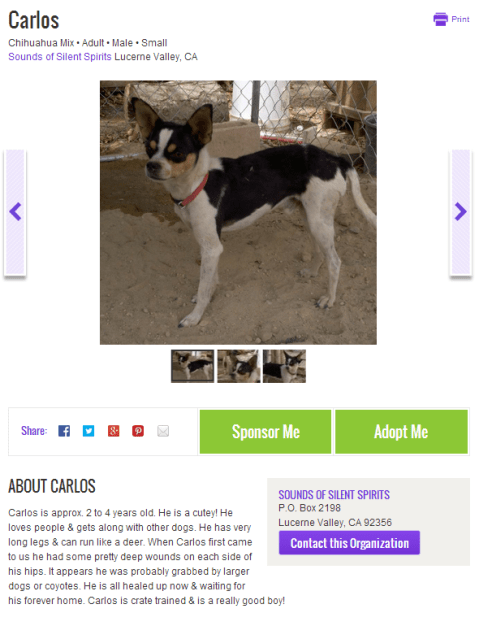Share via Google Plus icon
This screenshot has width=479, height=626.
point(113,431)
